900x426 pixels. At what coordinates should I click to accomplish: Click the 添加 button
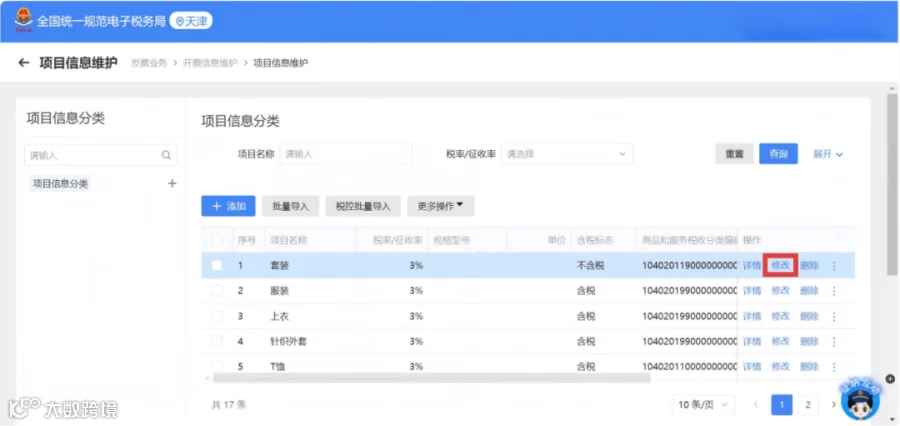click(228, 206)
